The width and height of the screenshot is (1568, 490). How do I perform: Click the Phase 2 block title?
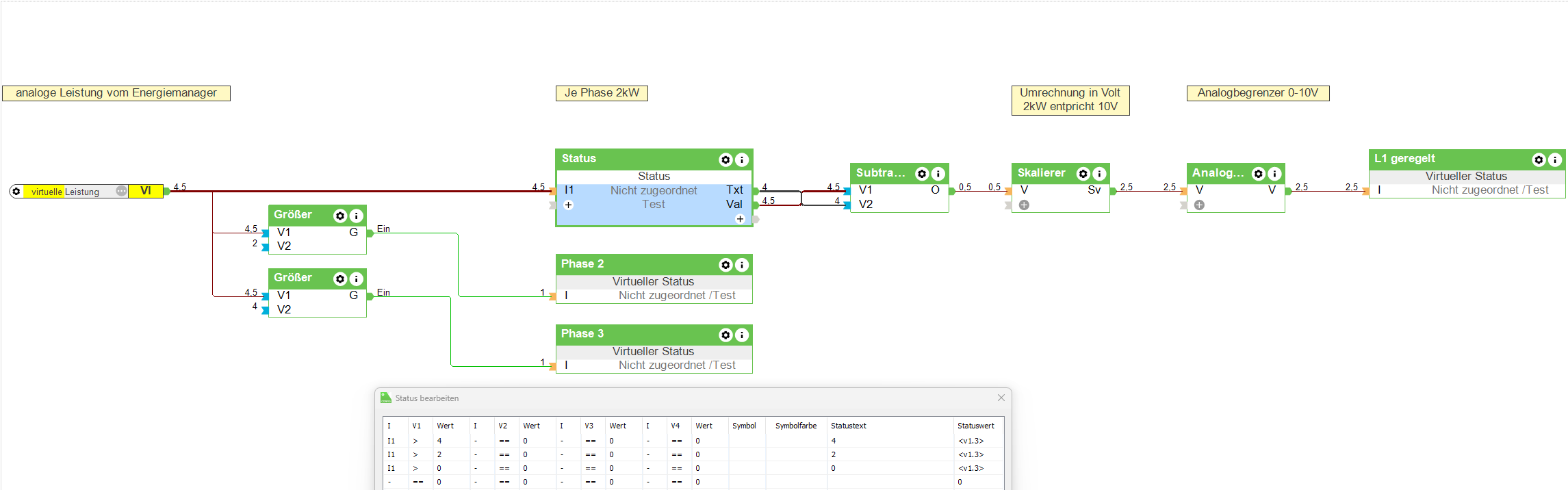pyautogui.click(x=582, y=264)
